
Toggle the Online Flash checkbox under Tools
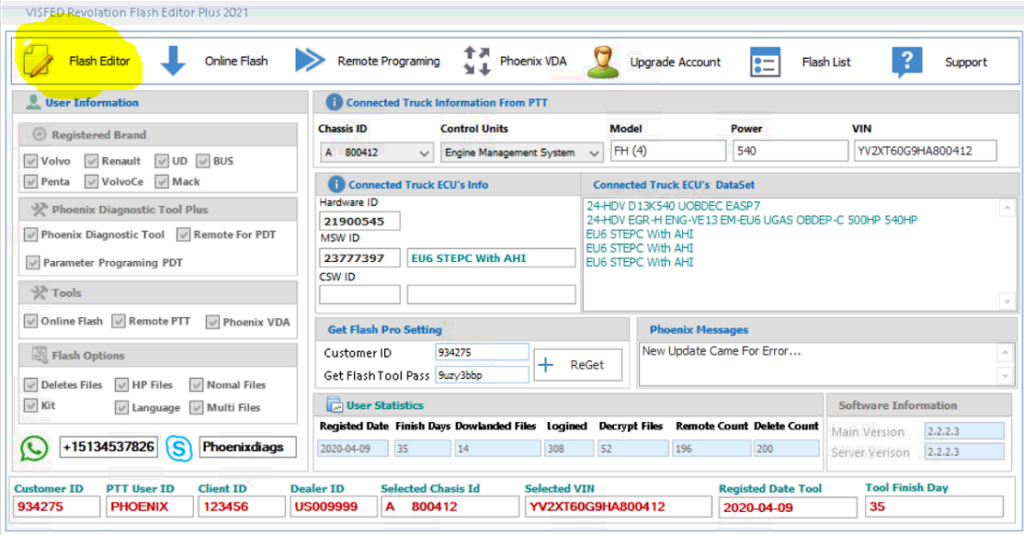tap(31, 321)
